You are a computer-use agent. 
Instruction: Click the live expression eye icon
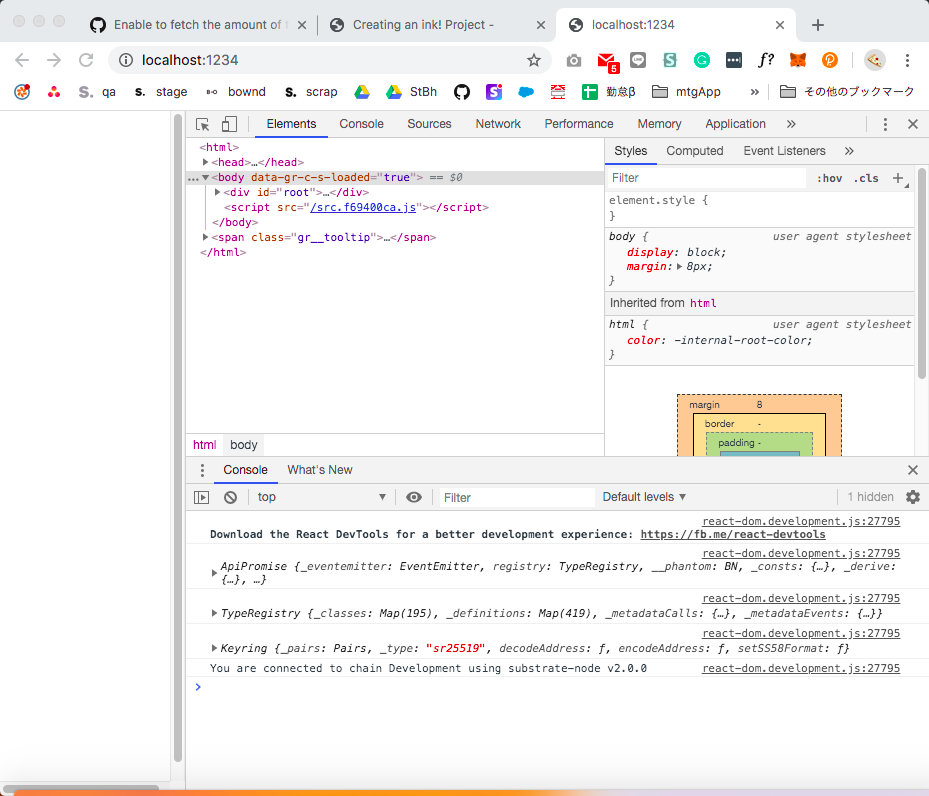414,497
